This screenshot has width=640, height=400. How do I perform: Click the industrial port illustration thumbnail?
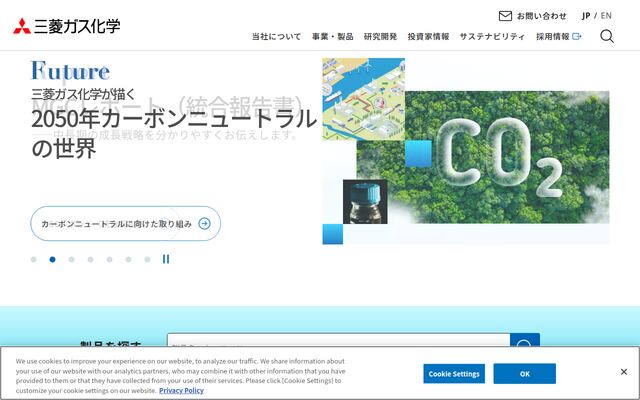364,99
